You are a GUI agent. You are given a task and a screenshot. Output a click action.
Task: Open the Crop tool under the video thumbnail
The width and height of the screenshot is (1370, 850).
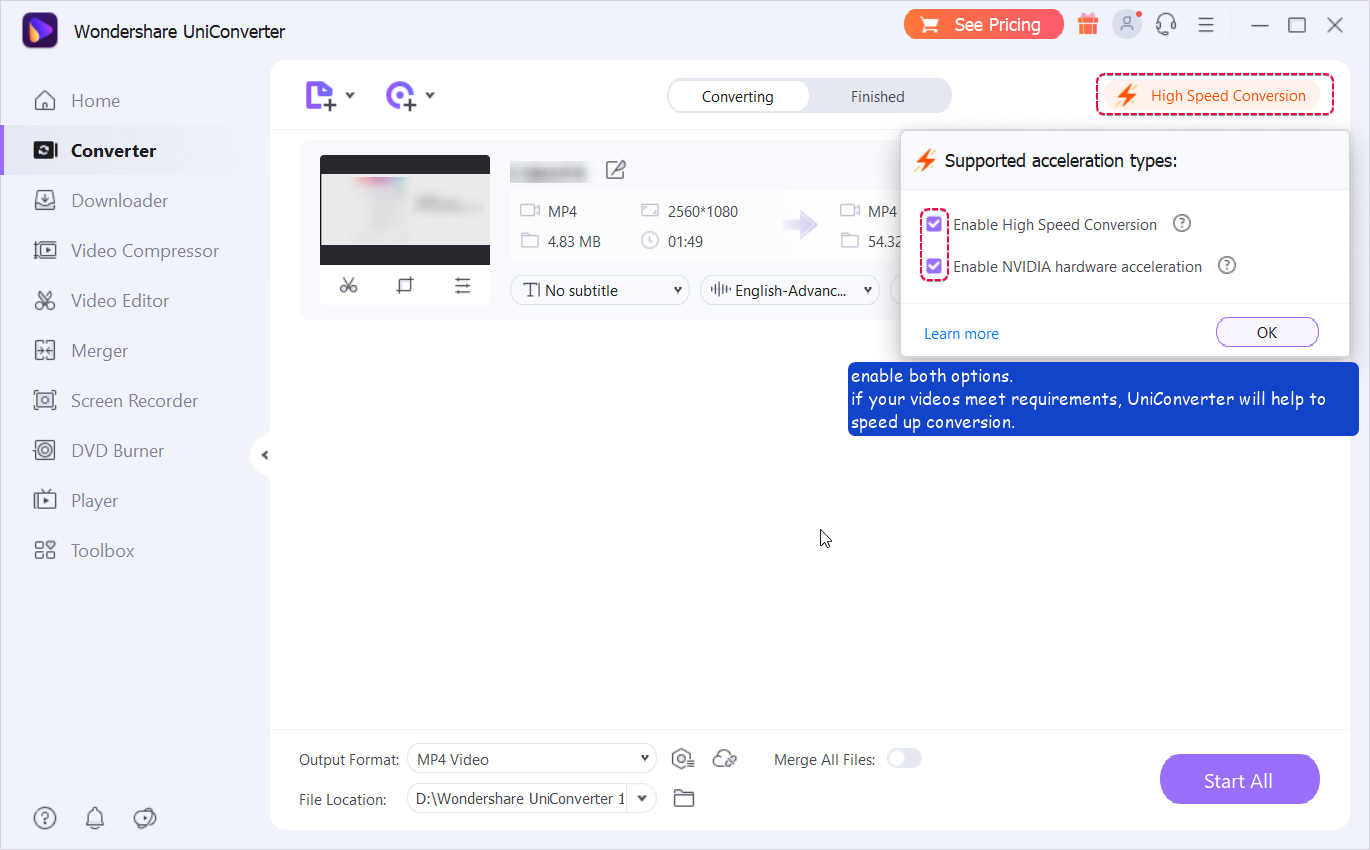click(x=405, y=285)
